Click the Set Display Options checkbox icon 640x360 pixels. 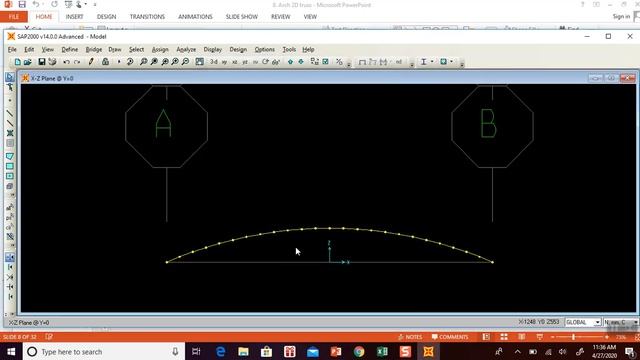coord(325,62)
